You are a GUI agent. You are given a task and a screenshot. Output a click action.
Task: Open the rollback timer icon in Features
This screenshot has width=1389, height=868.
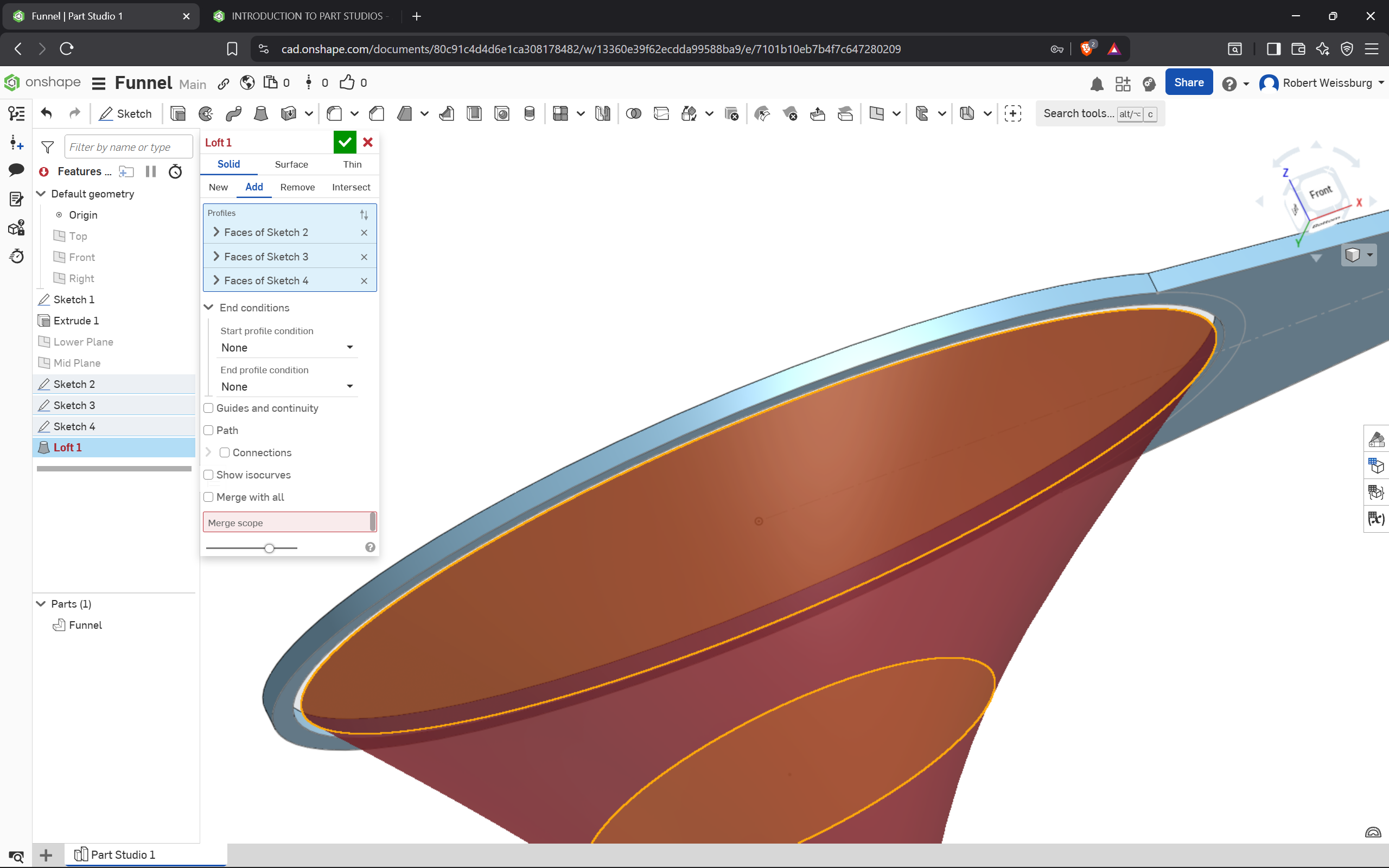click(x=175, y=171)
